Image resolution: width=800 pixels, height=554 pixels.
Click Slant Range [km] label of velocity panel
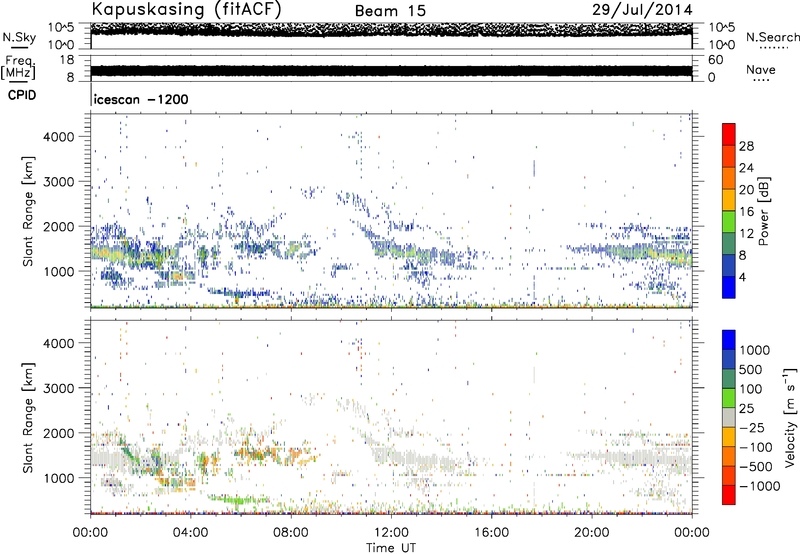point(28,417)
